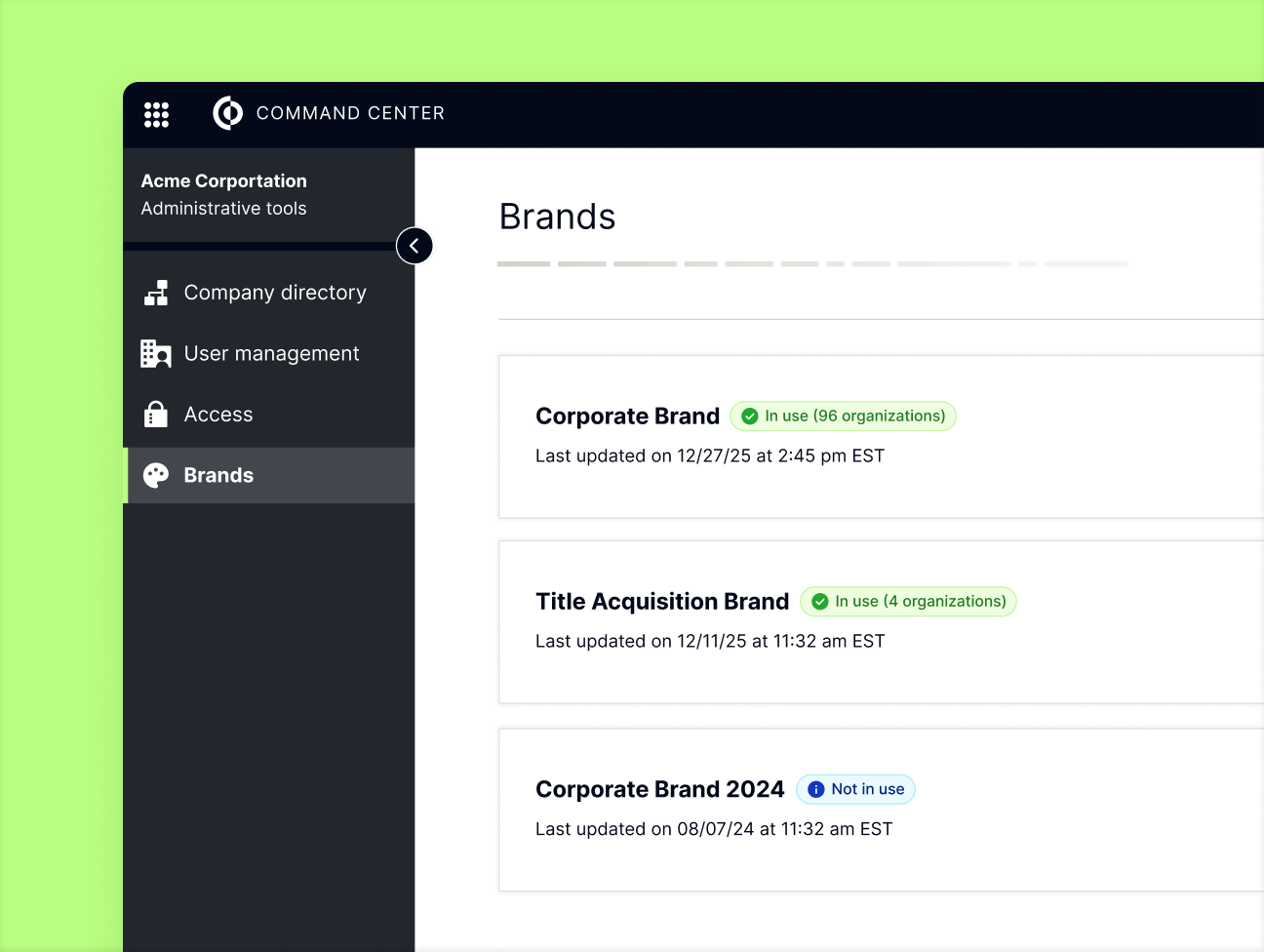Select the Brands menu item

click(x=269, y=475)
